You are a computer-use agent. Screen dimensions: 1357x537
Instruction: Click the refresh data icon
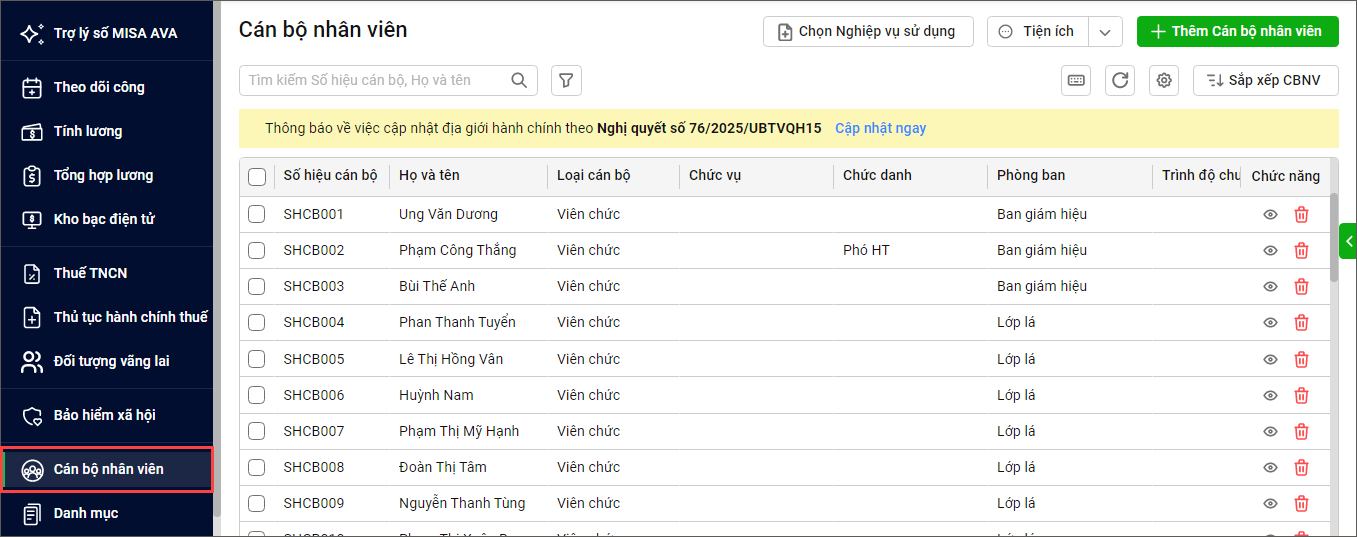(1119, 81)
